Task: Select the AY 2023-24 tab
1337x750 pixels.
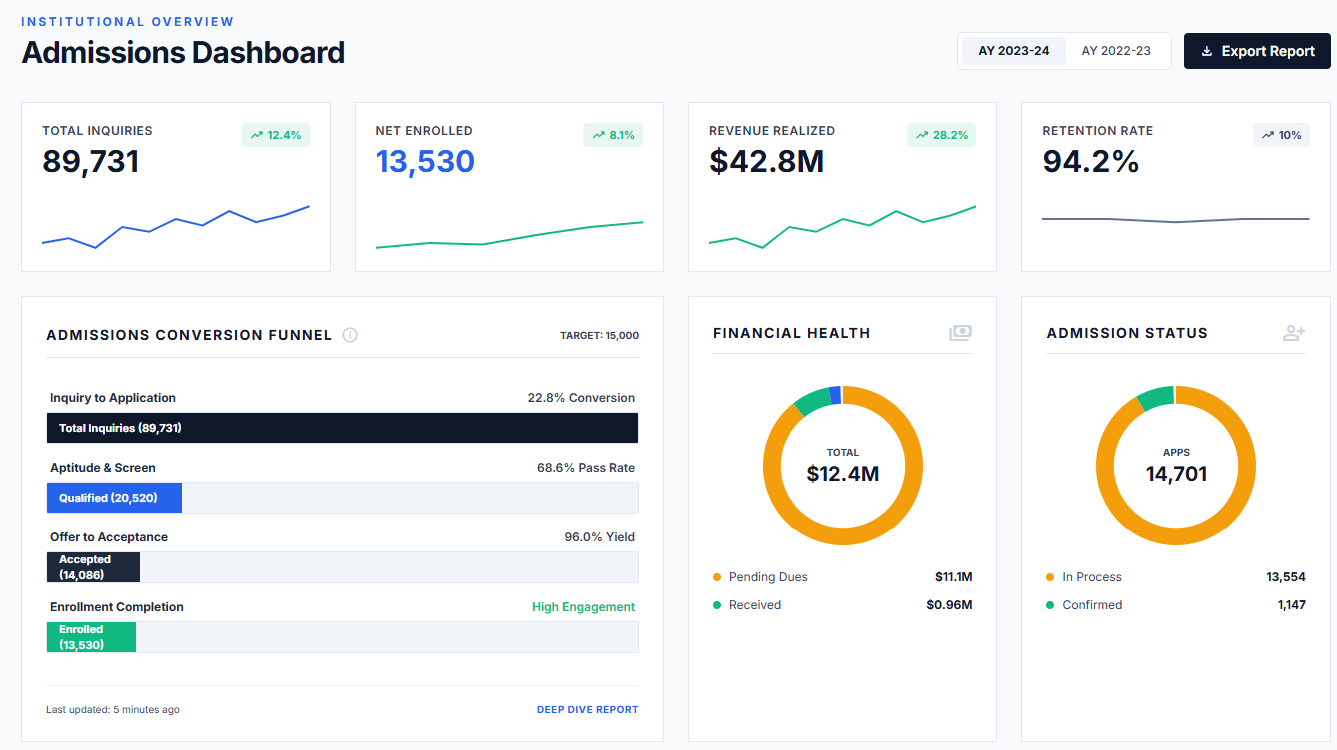Action: tap(1013, 51)
